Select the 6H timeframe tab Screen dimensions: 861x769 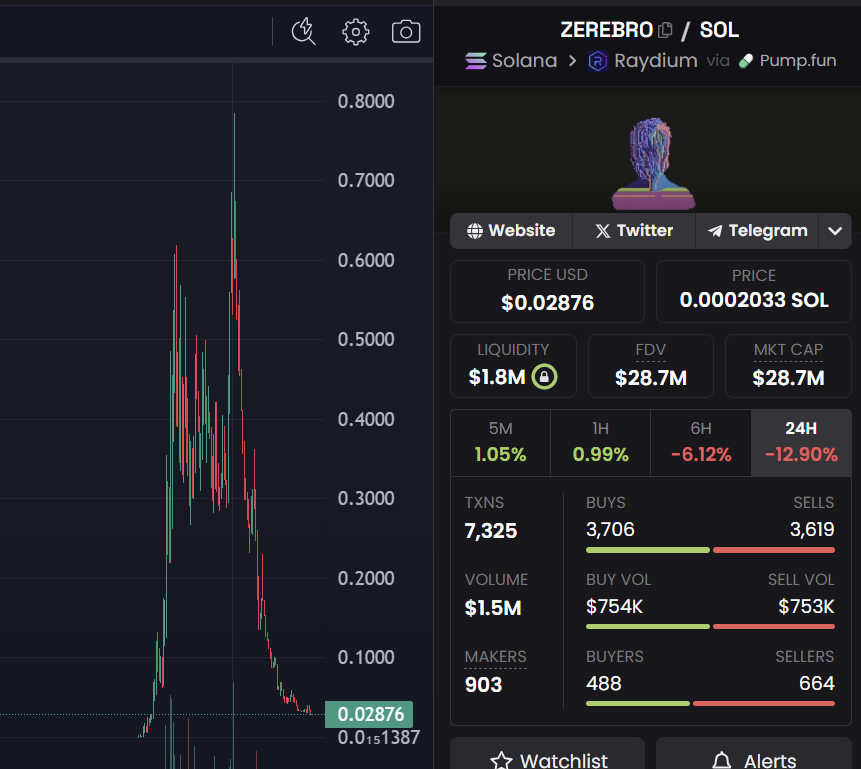(701, 443)
